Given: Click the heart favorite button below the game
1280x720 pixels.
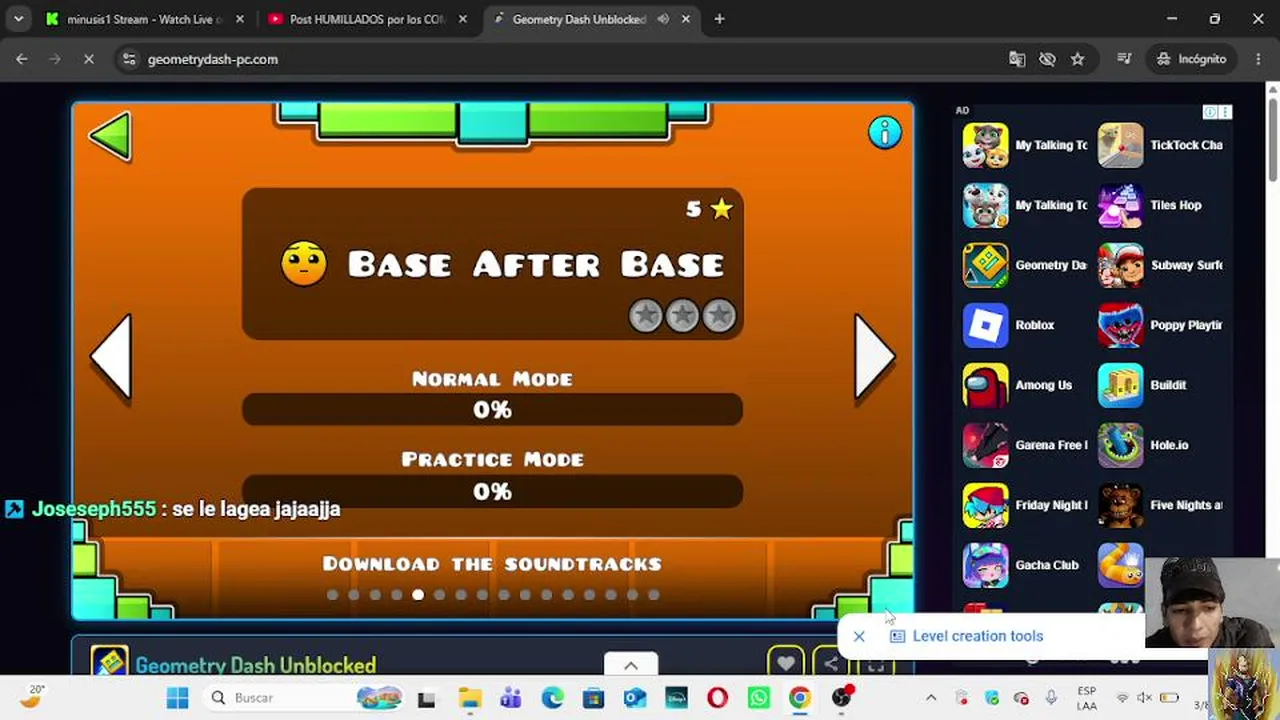Looking at the screenshot, I should pos(786,663).
